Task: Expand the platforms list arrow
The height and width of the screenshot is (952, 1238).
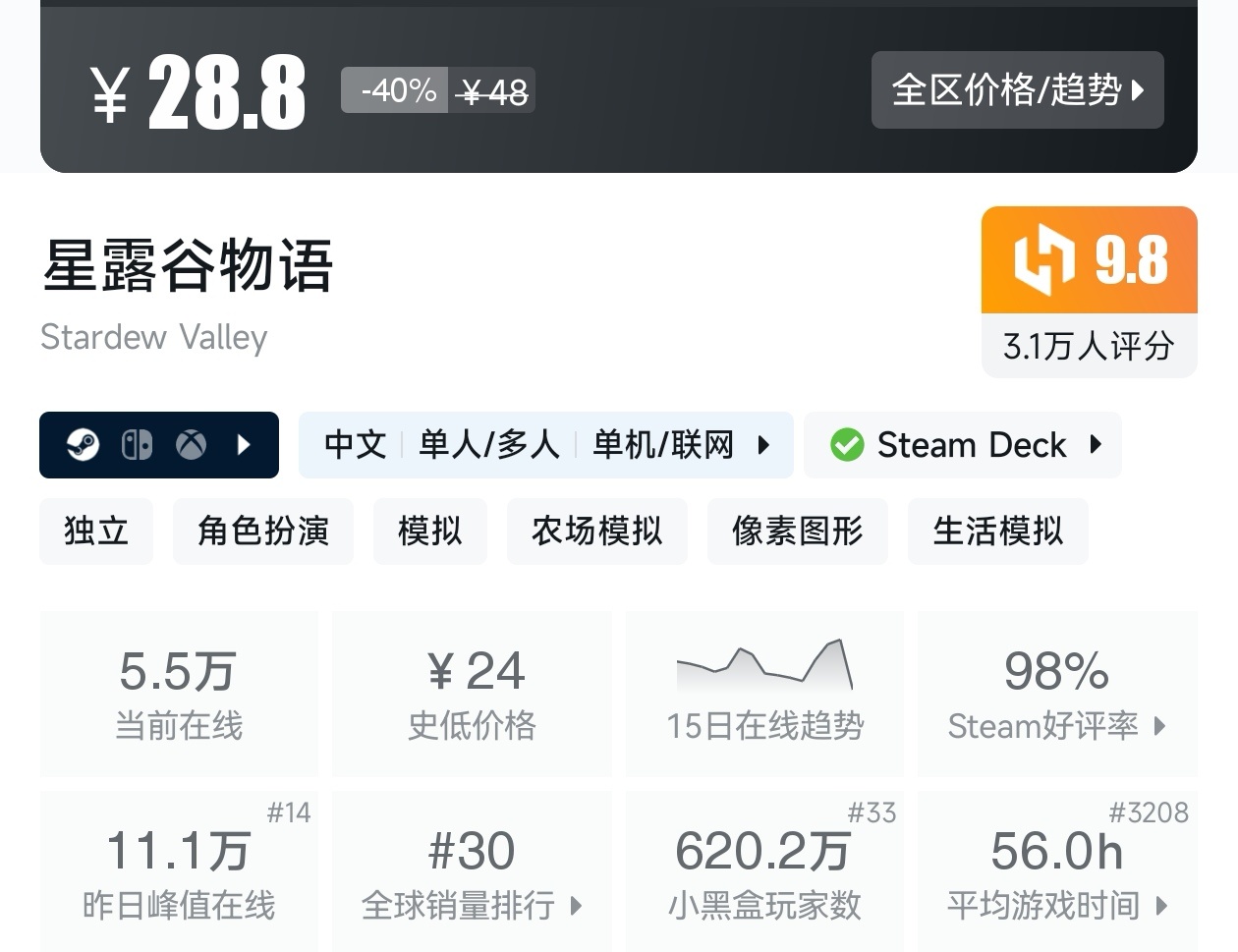Action: tap(245, 445)
